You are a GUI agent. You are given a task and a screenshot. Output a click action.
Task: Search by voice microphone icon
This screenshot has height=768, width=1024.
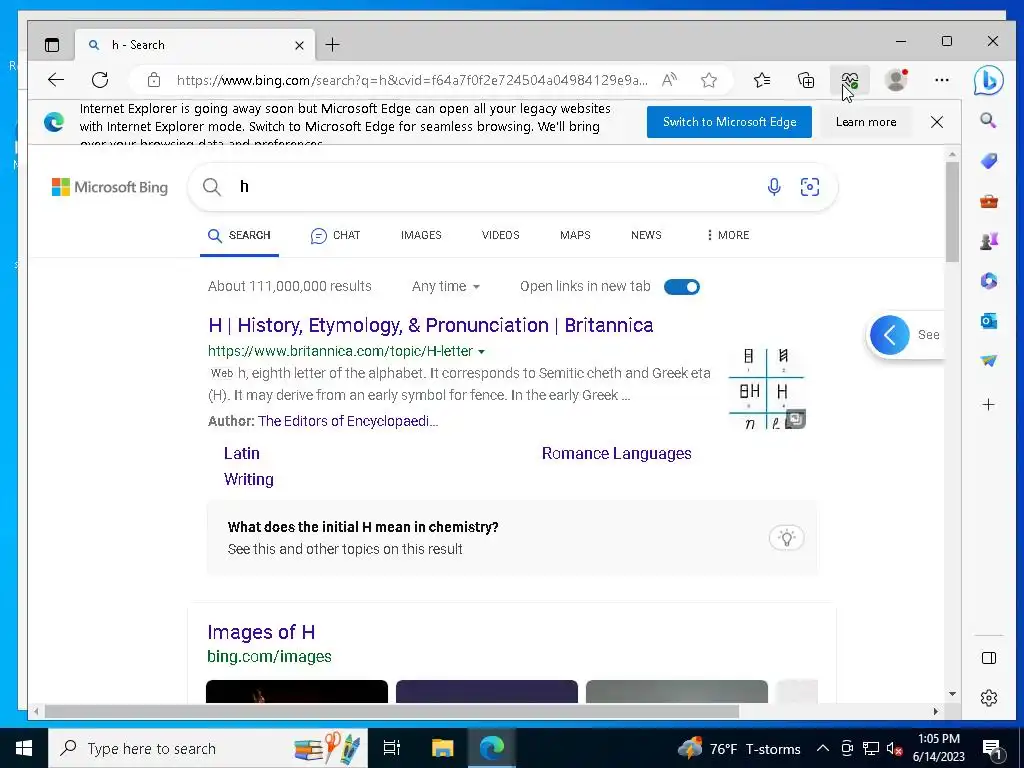click(x=774, y=187)
